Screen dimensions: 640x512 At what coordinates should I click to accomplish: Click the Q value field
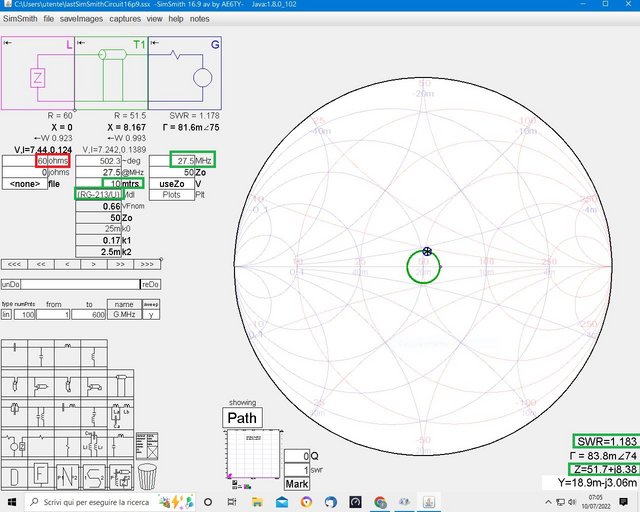(x=297, y=456)
